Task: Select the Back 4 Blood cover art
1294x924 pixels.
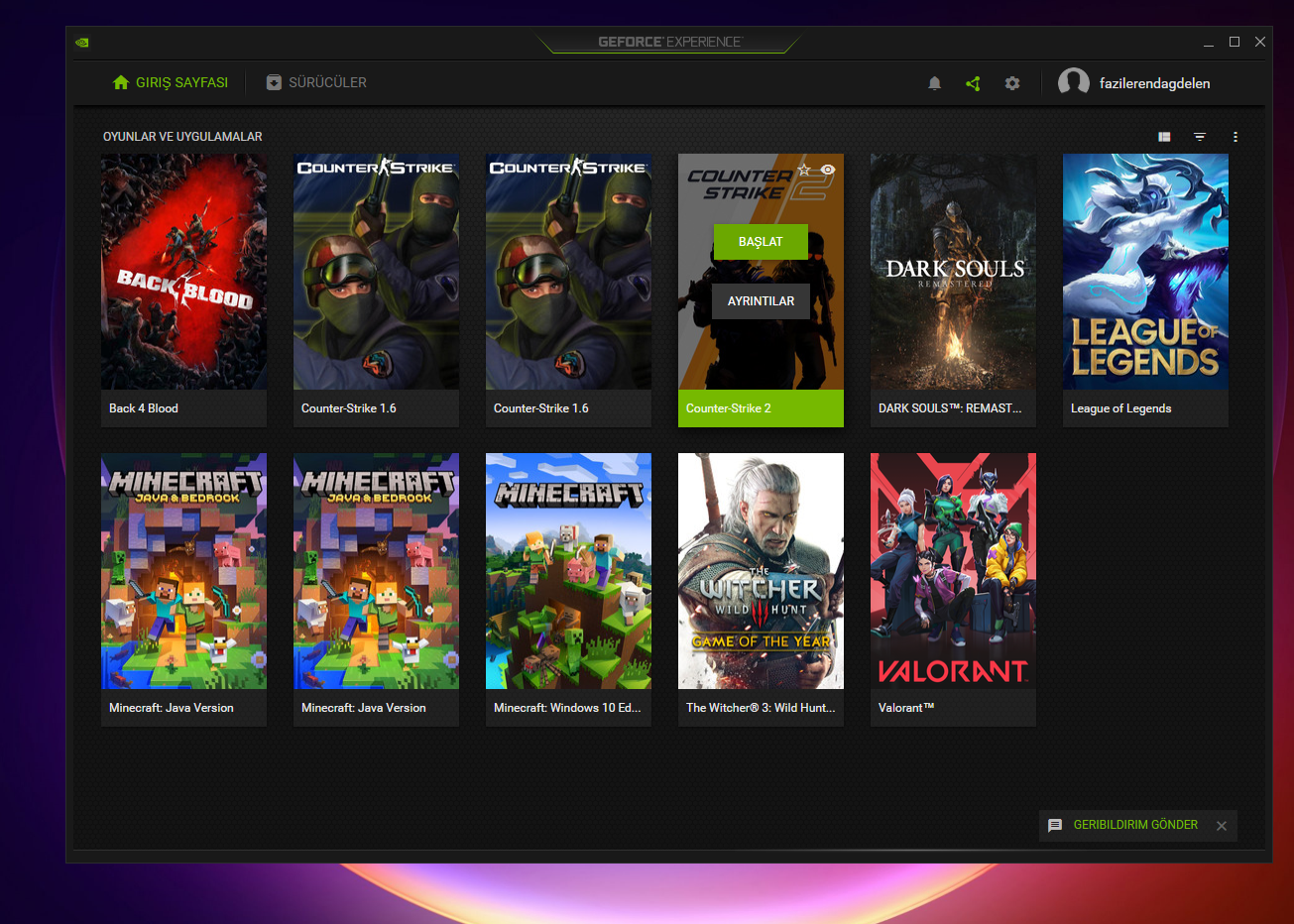Action: pyautogui.click(x=183, y=272)
